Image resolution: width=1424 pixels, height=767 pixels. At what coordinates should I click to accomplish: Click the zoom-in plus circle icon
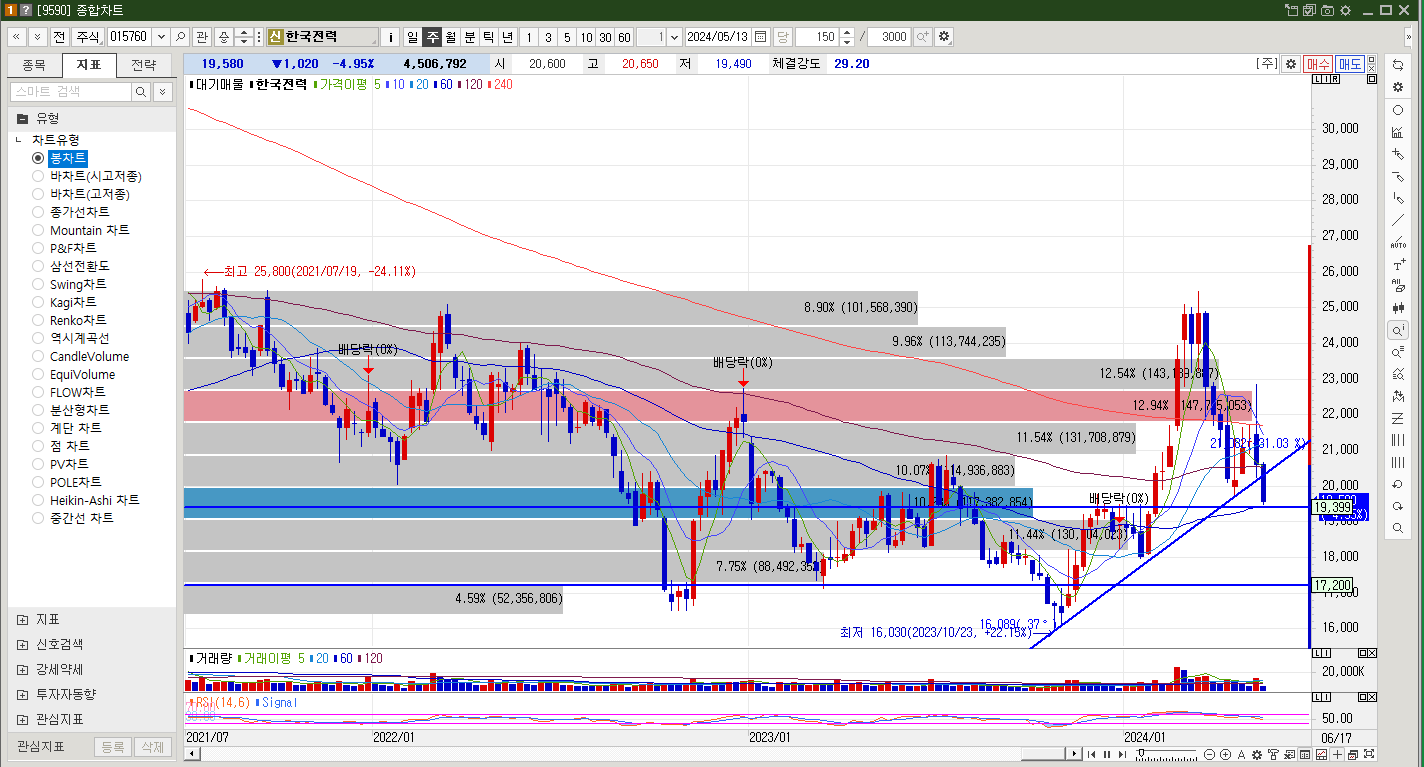point(1225,755)
